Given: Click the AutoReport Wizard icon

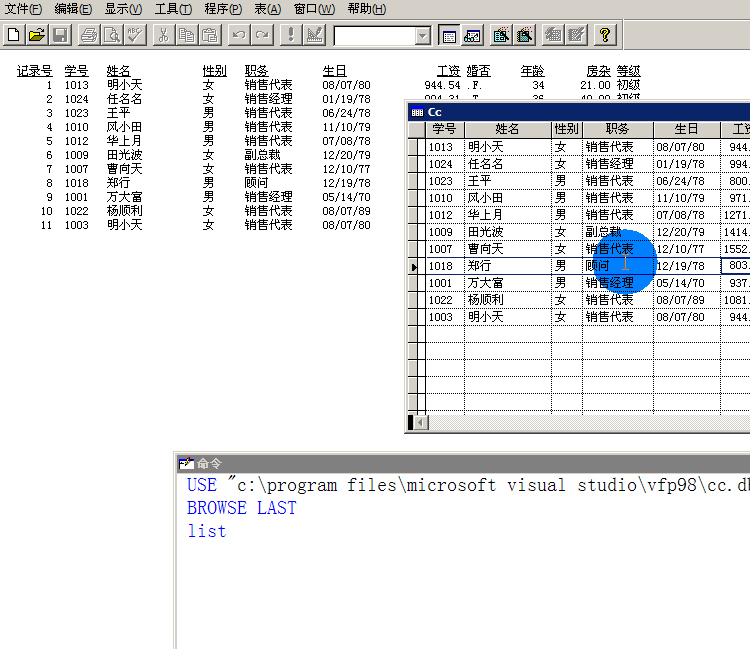Looking at the screenshot, I should (577, 35).
